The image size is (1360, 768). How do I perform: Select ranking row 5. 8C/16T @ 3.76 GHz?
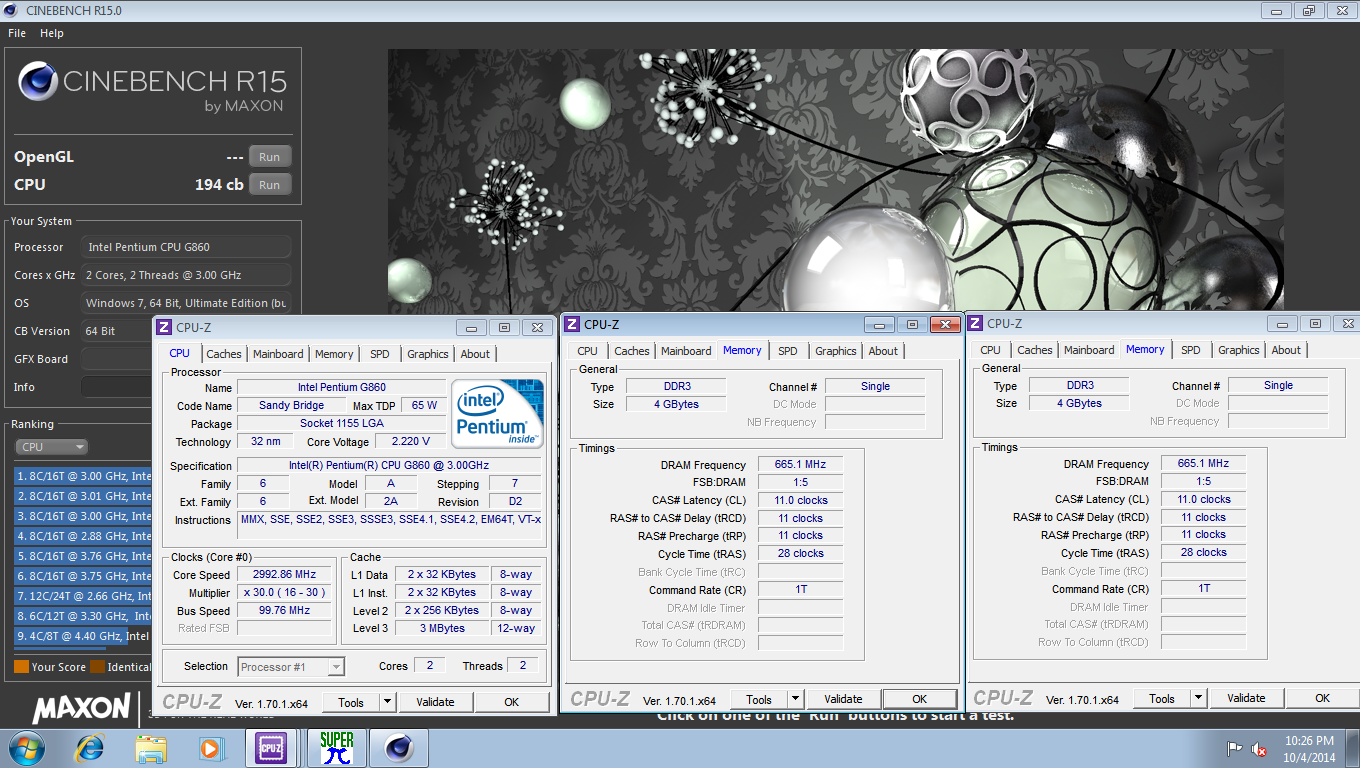coord(84,556)
